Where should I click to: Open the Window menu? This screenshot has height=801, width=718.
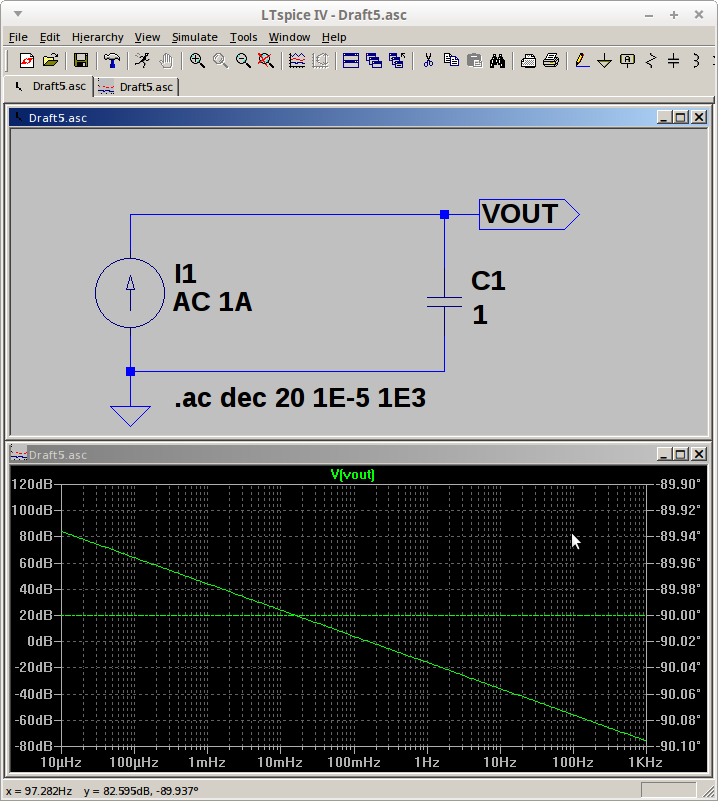[289, 37]
